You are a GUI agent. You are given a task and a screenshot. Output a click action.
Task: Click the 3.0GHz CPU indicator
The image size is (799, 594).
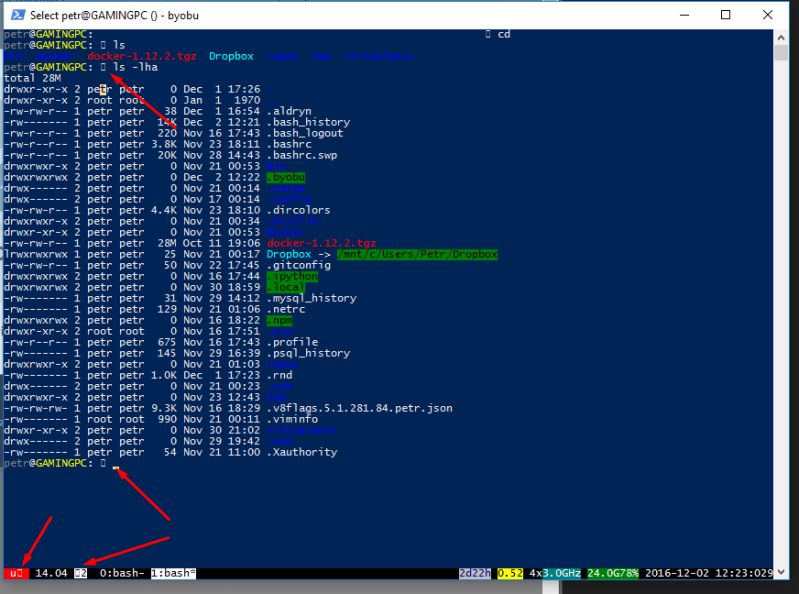click(561, 573)
